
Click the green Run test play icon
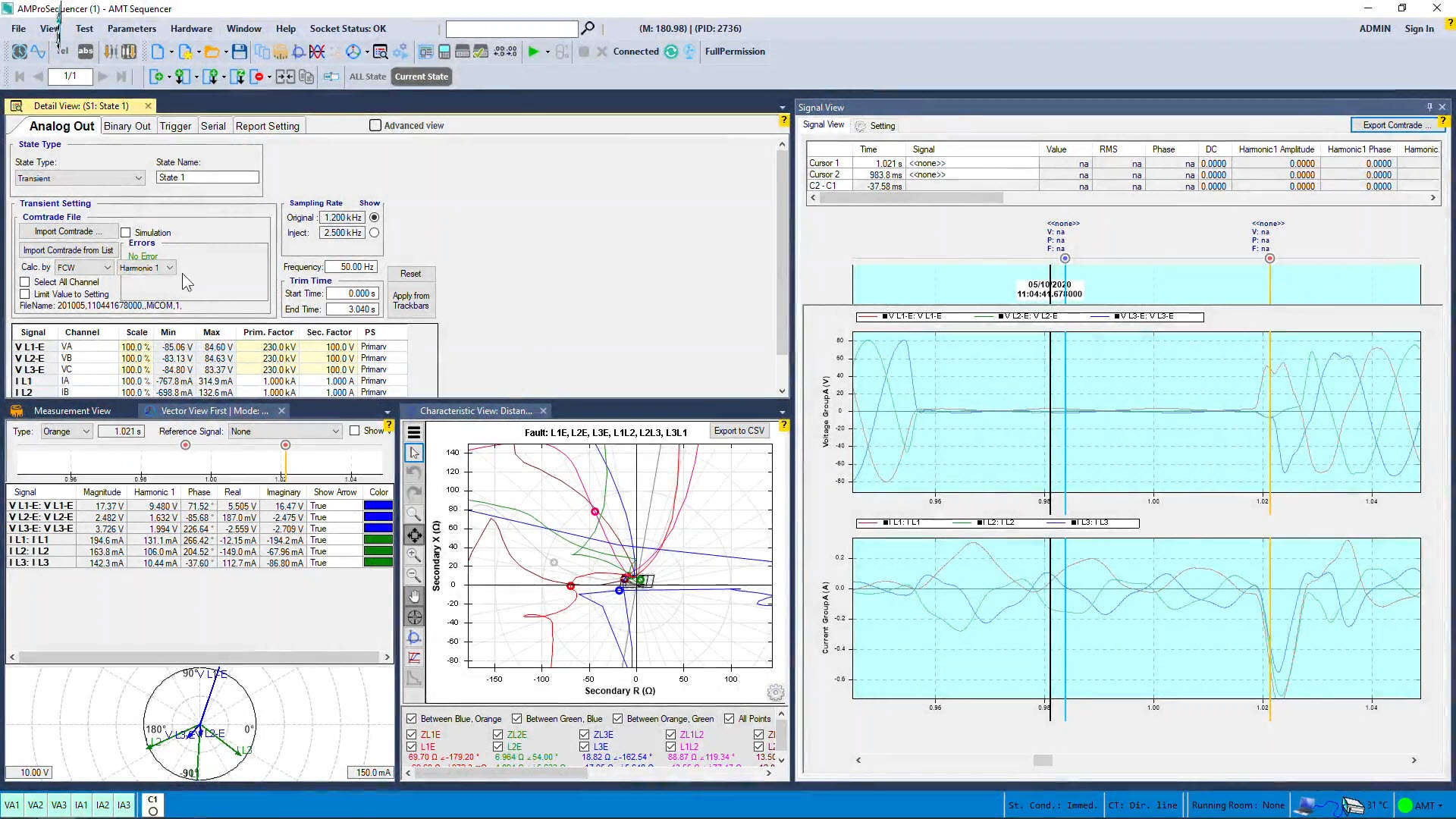(533, 52)
